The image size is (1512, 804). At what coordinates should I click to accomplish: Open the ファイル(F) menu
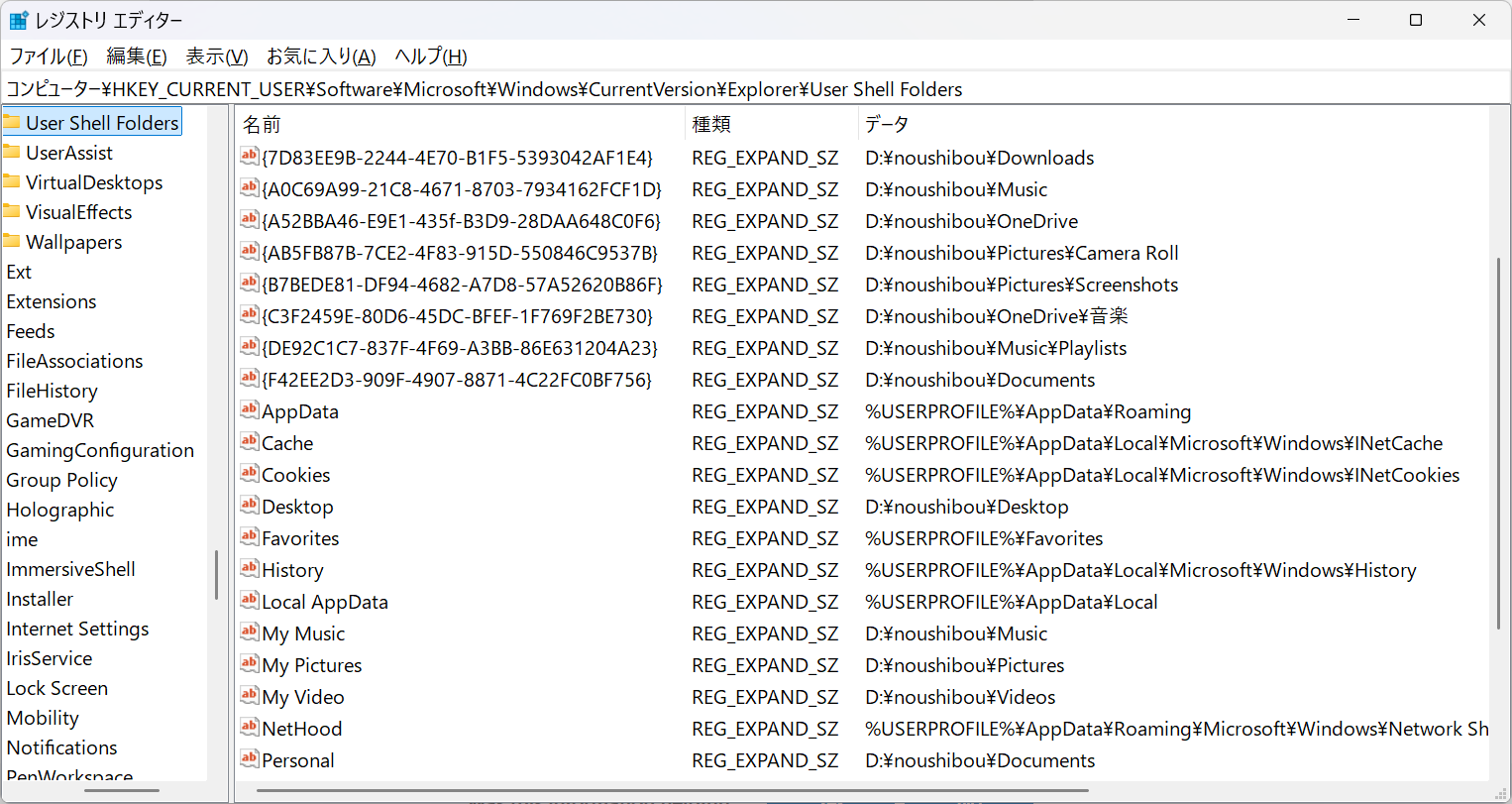49,57
